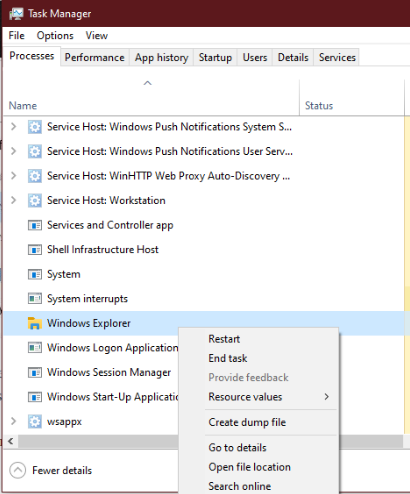Click the Fewer details circular arrow icon
The image size is (410, 494).
click(x=18, y=470)
